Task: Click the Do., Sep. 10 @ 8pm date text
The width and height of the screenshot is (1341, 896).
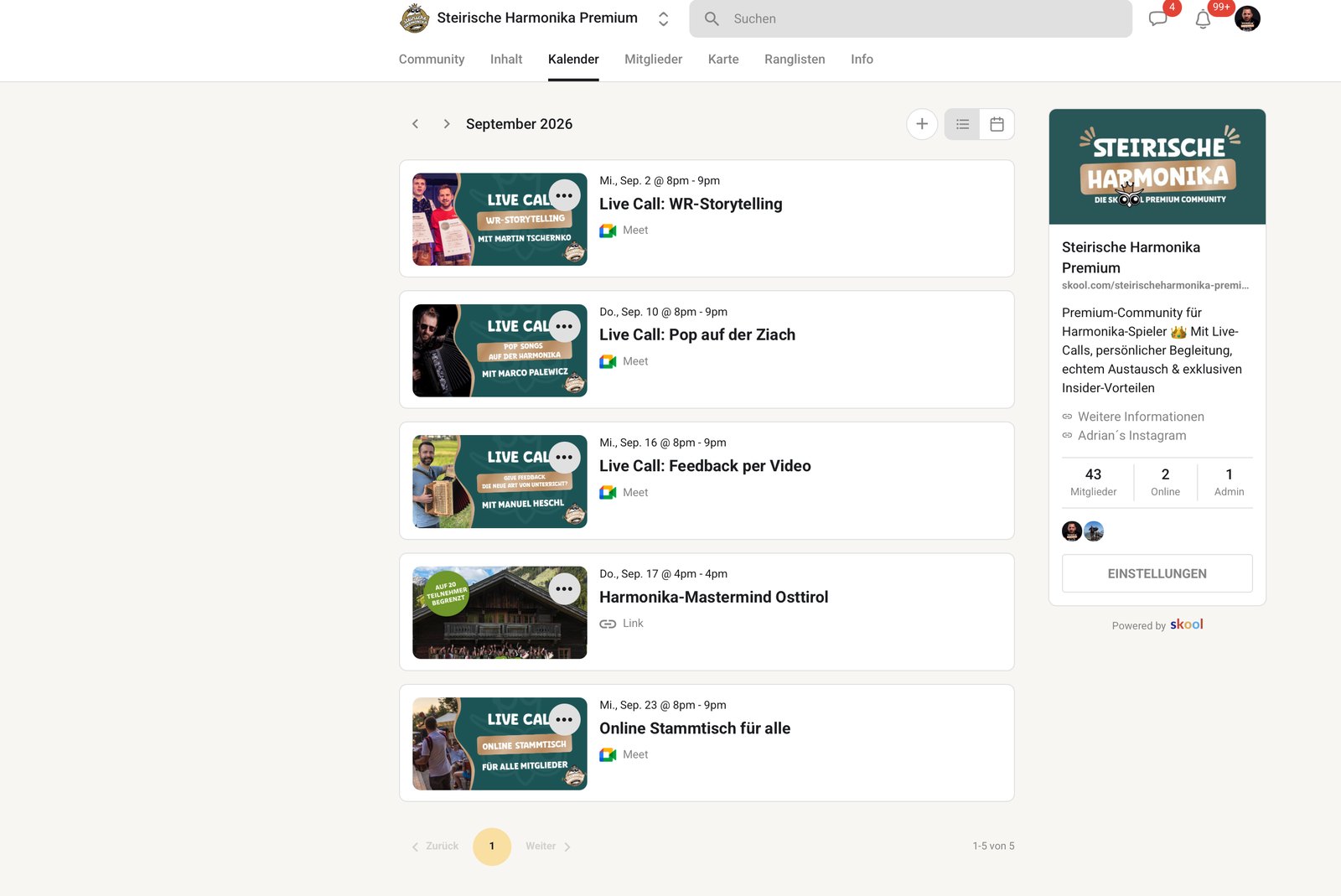Action: tap(663, 312)
